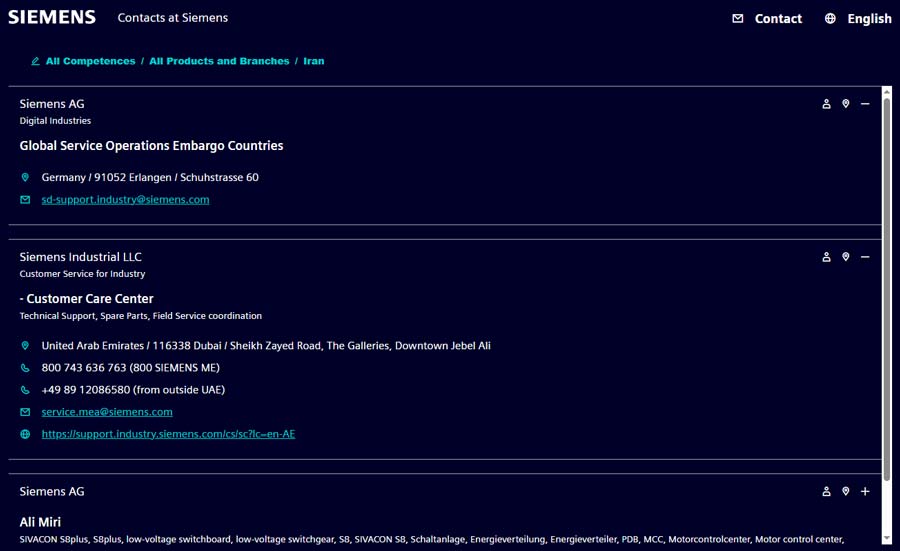Select the All Competences breadcrumb
Viewport: 900px width, 551px height.
[91, 61]
